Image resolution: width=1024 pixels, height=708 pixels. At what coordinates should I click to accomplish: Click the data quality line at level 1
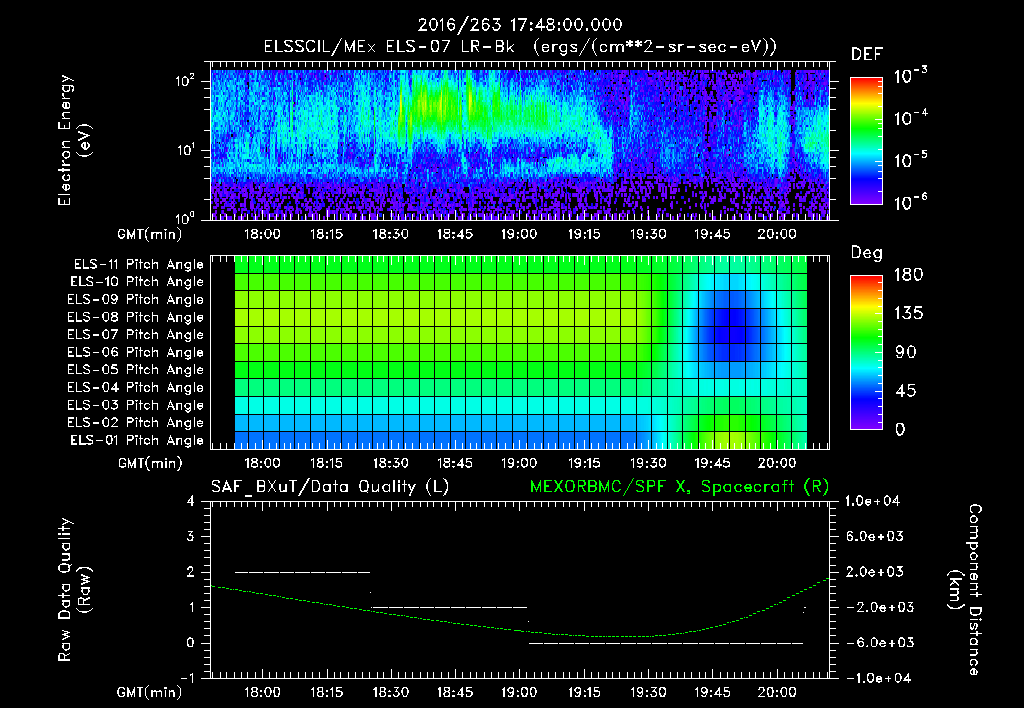point(449,607)
